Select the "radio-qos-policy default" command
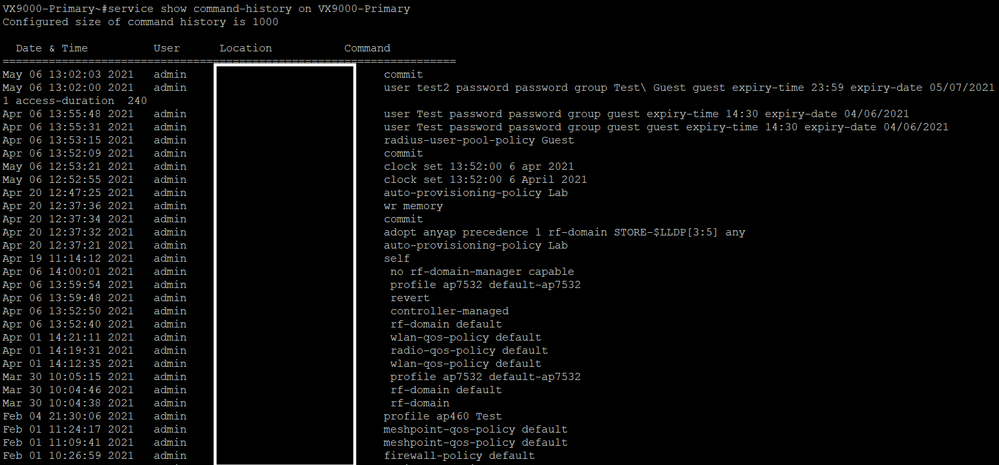 469,350
